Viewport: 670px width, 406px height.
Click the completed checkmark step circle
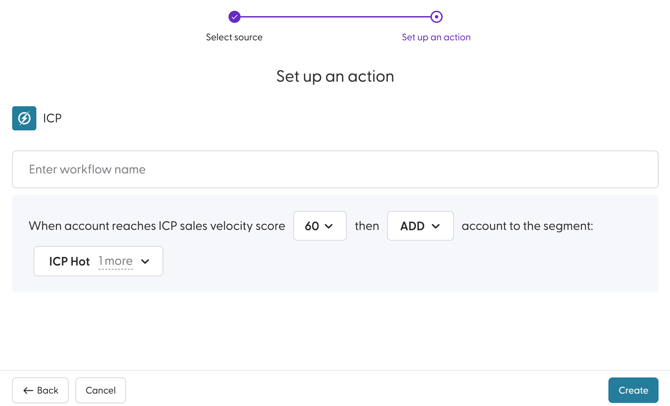(x=234, y=17)
